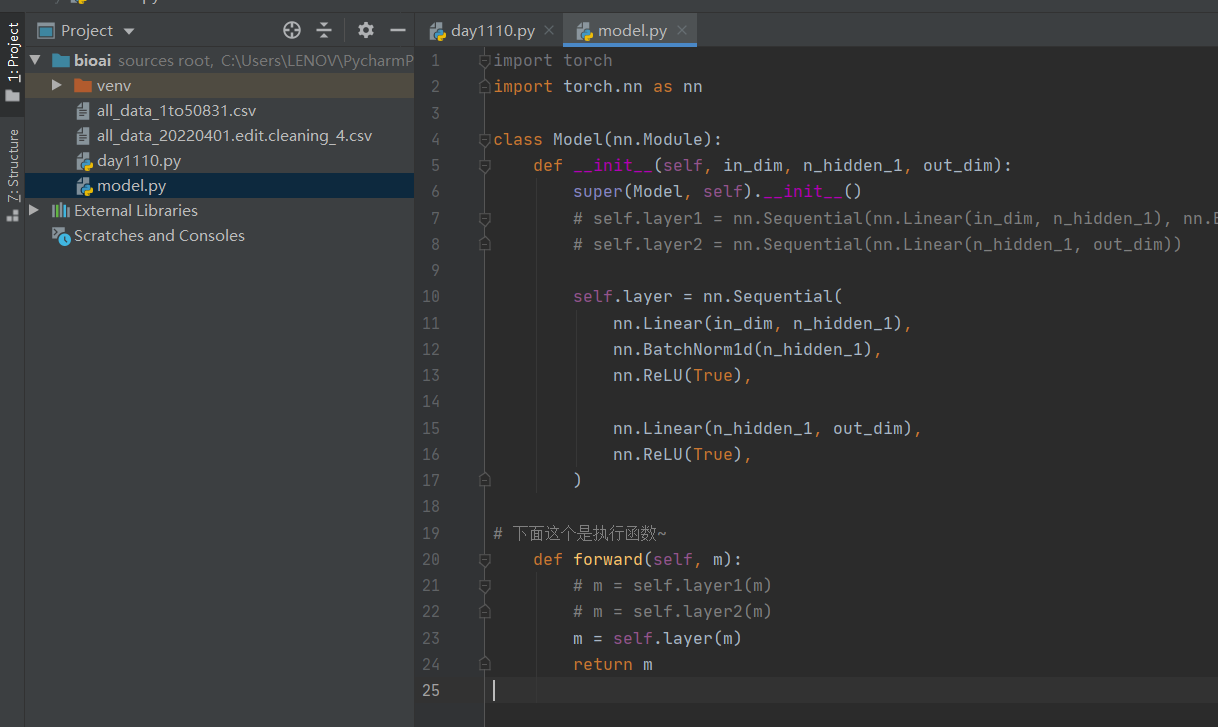Viewport: 1218px width, 727px height.
Task: Select Scratches and Consoles node
Action: tap(220, 236)
